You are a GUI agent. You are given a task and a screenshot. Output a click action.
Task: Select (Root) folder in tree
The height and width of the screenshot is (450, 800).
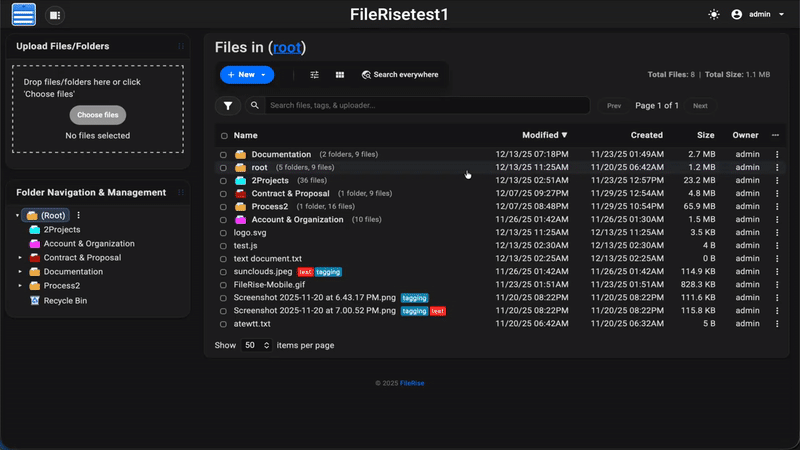[x=46, y=215]
